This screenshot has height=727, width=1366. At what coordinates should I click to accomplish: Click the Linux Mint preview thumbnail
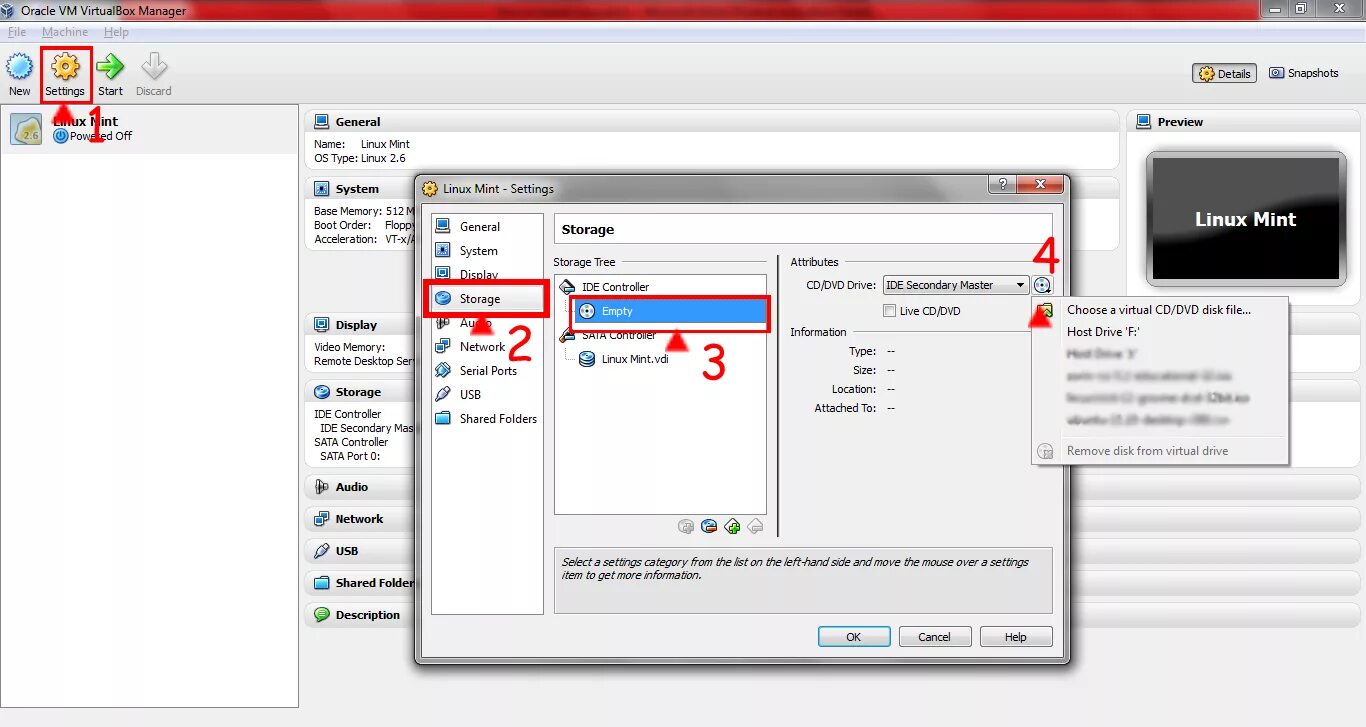click(1246, 218)
